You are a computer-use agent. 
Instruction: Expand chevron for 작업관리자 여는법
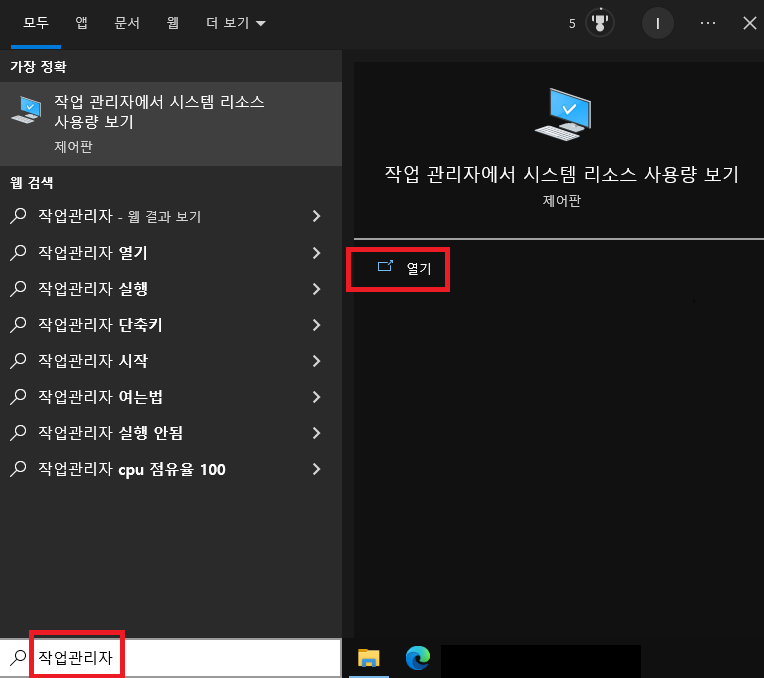[x=317, y=397]
